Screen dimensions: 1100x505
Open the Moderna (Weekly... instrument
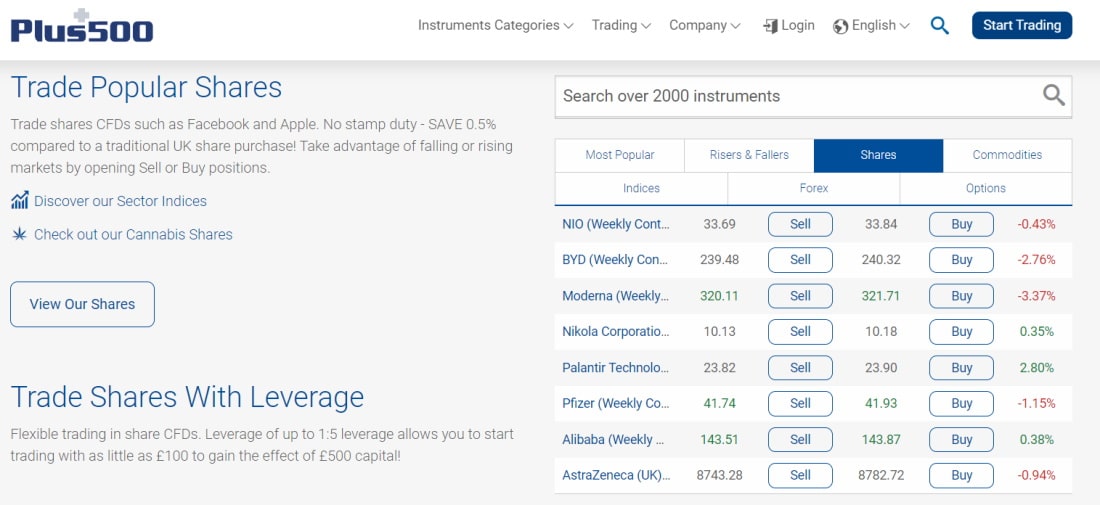click(x=615, y=296)
